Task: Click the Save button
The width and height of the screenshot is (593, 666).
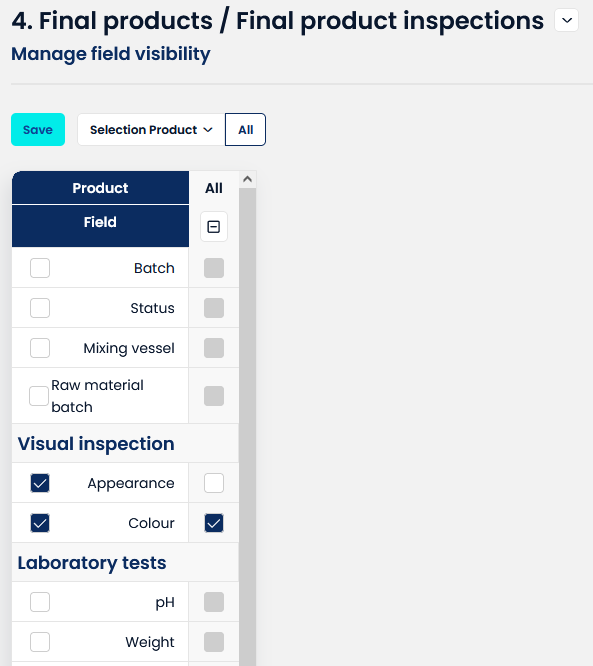Action: 38,130
